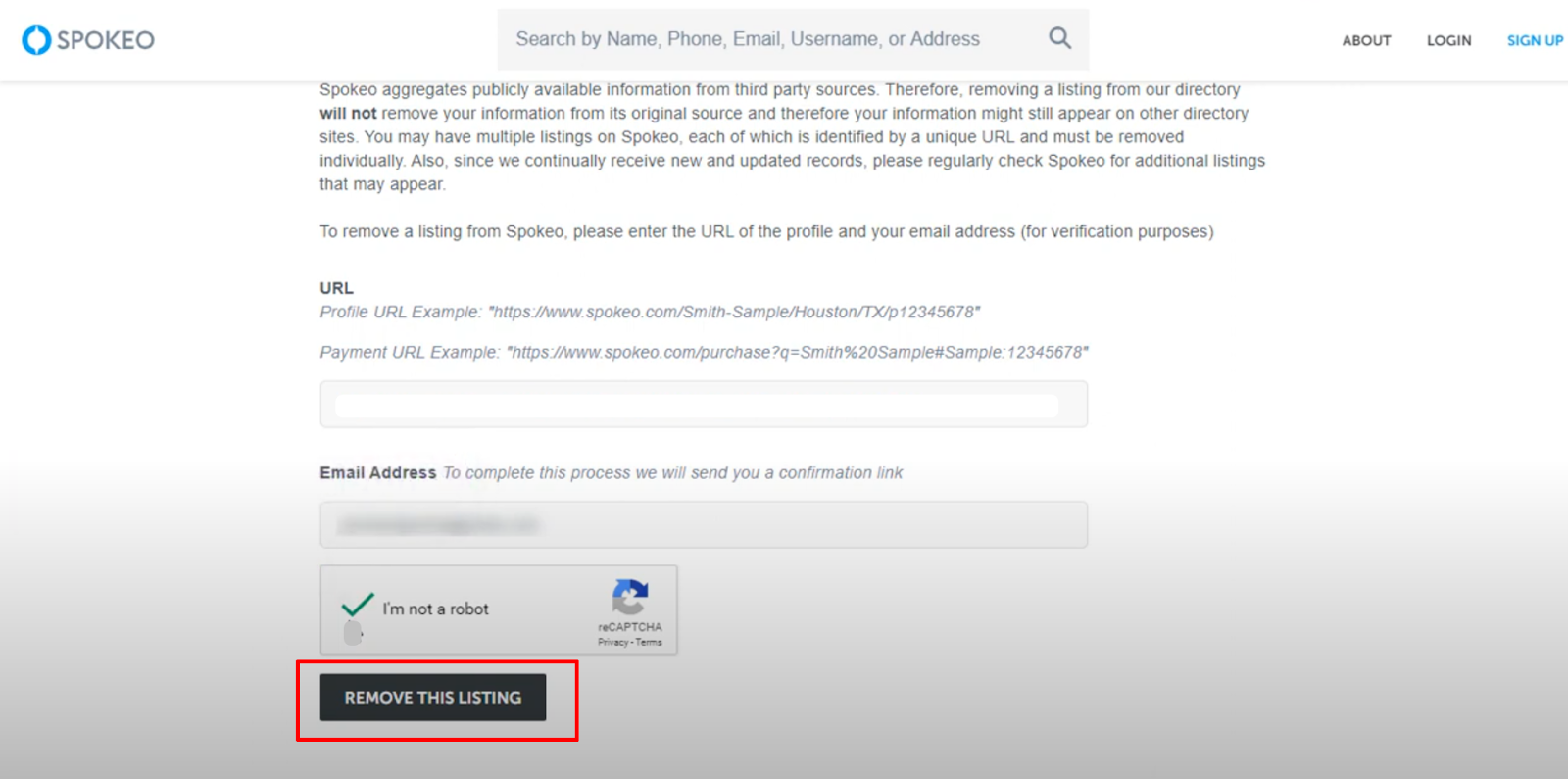Click the bold 'will not' text
Screen dimensions: 1568x779
point(348,114)
